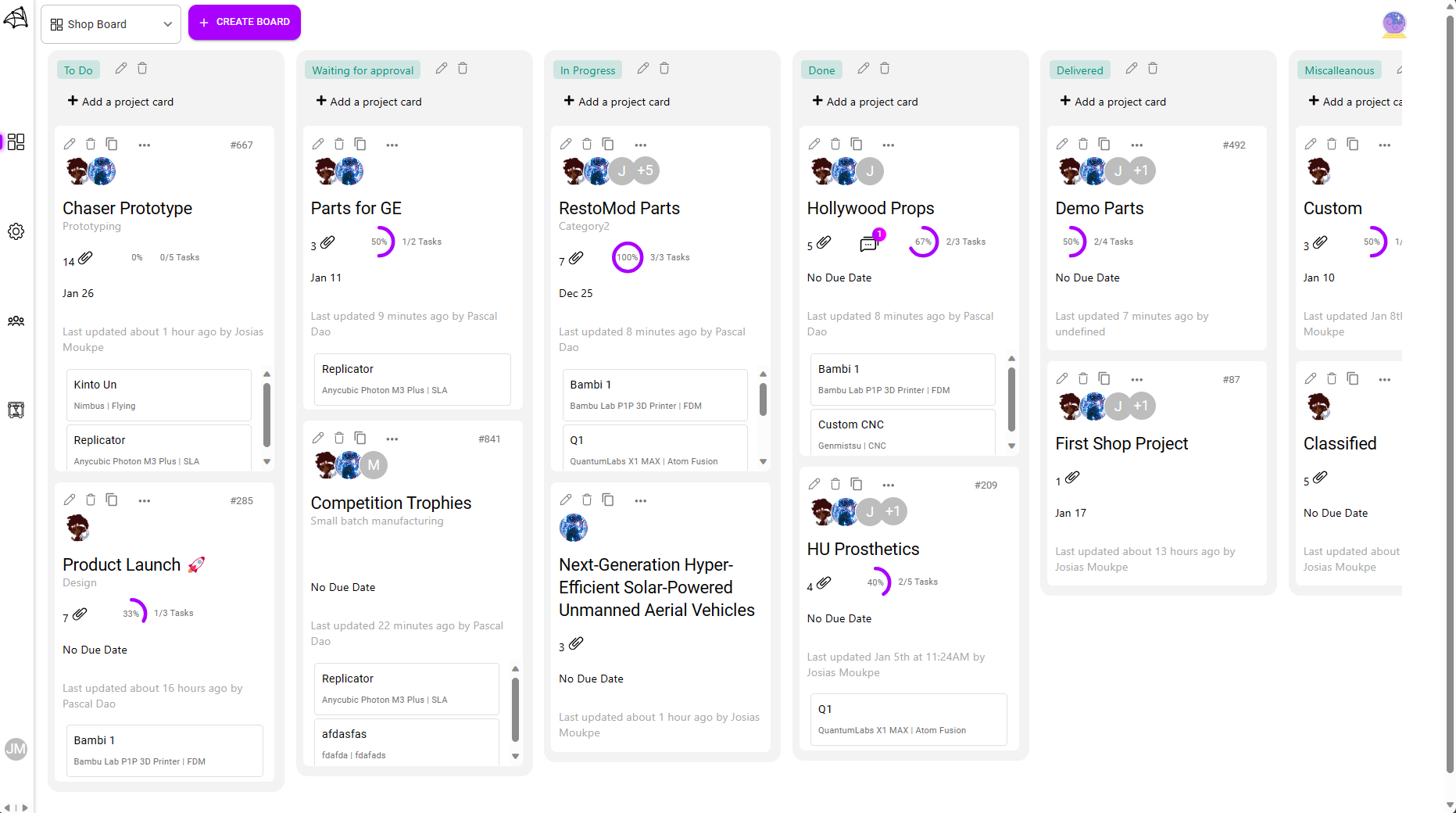1456x813 pixels.
Task: Click the CREATE BOARD button
Action: click(244, 21)
